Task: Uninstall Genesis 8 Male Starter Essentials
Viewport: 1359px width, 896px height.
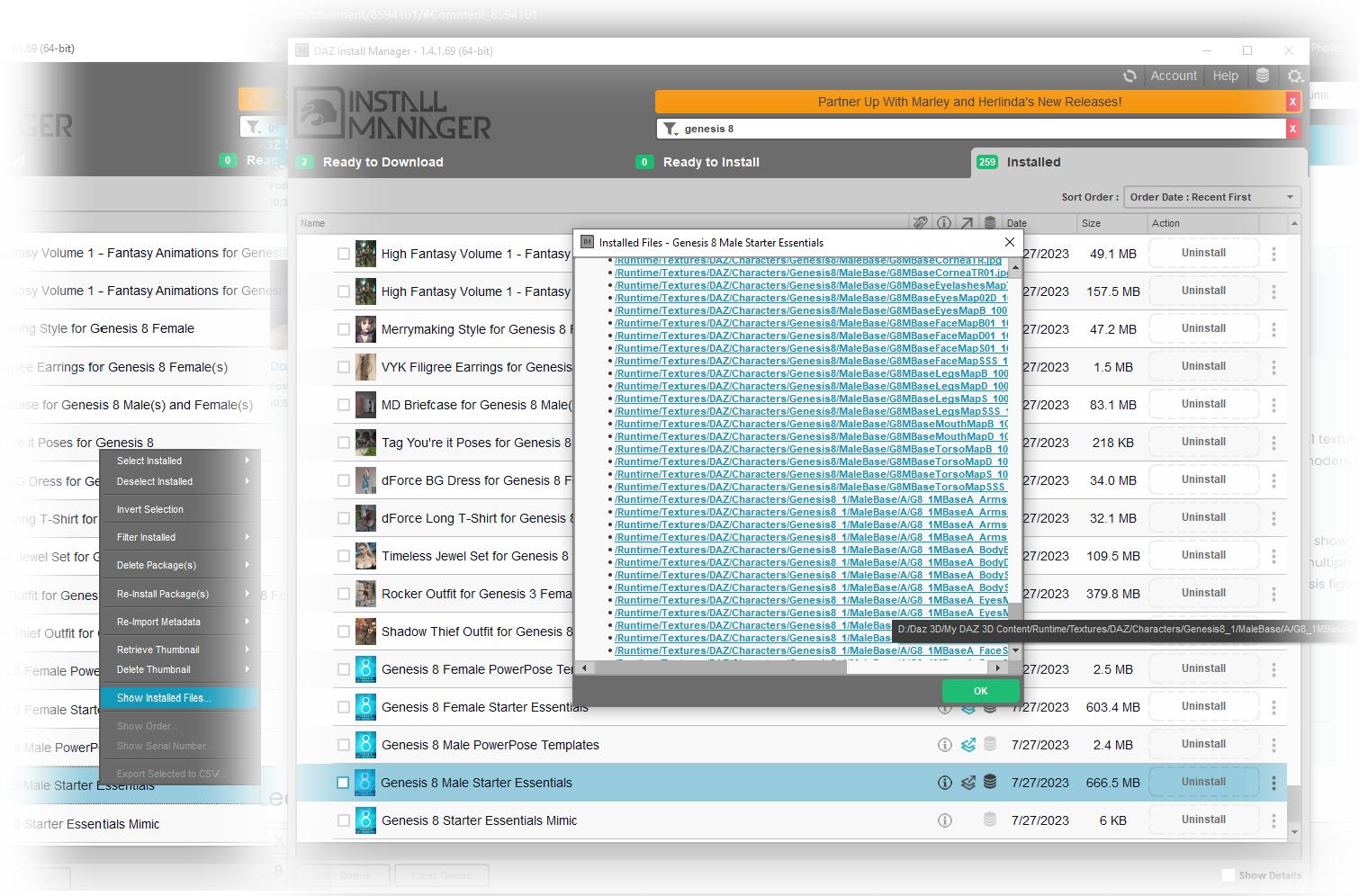Action: pos(1203,782)
